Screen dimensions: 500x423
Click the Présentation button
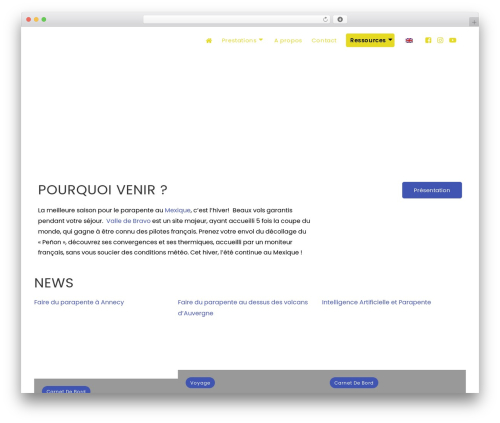432,190
